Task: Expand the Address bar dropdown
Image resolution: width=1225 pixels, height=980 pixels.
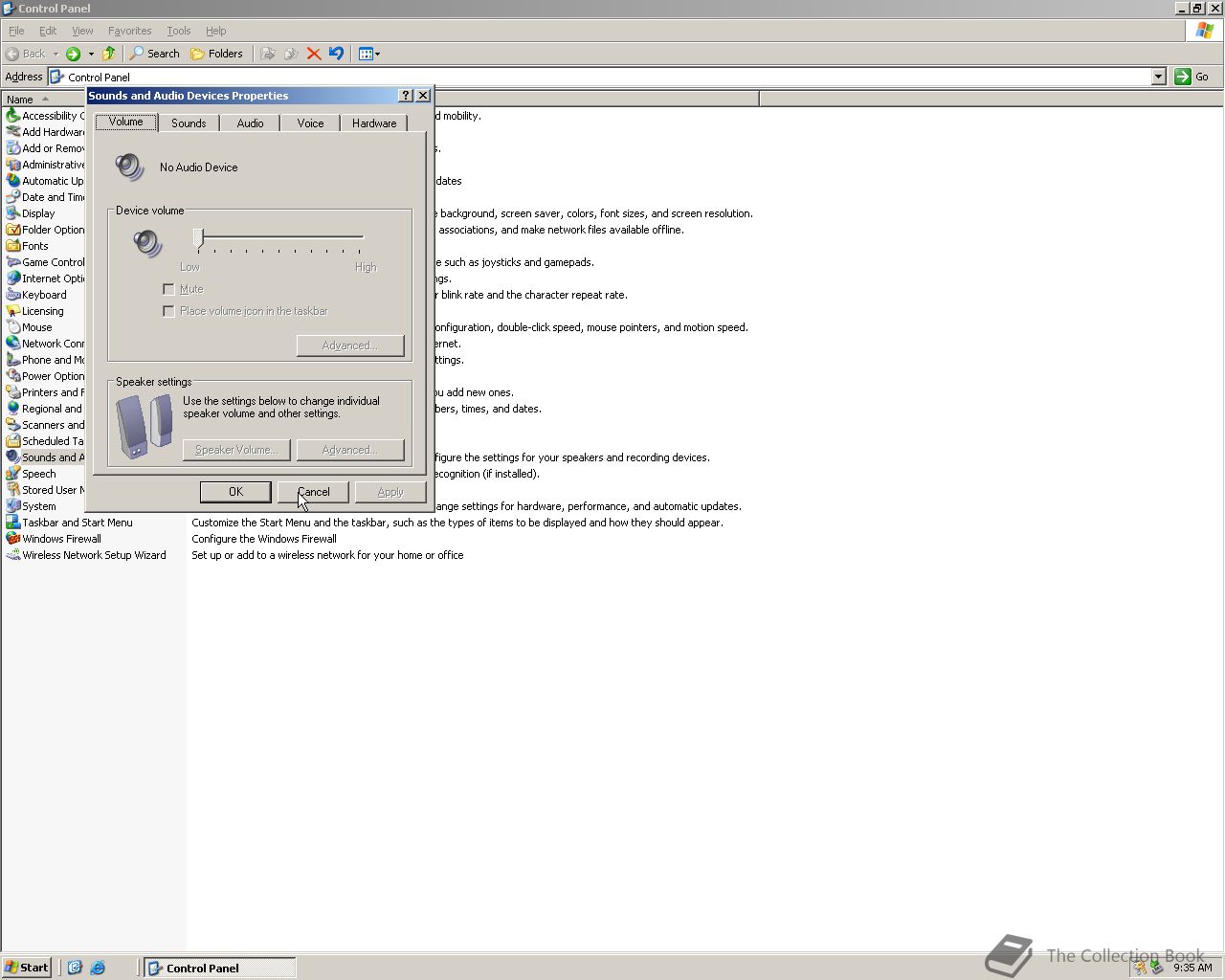Action: (1158, 77)
